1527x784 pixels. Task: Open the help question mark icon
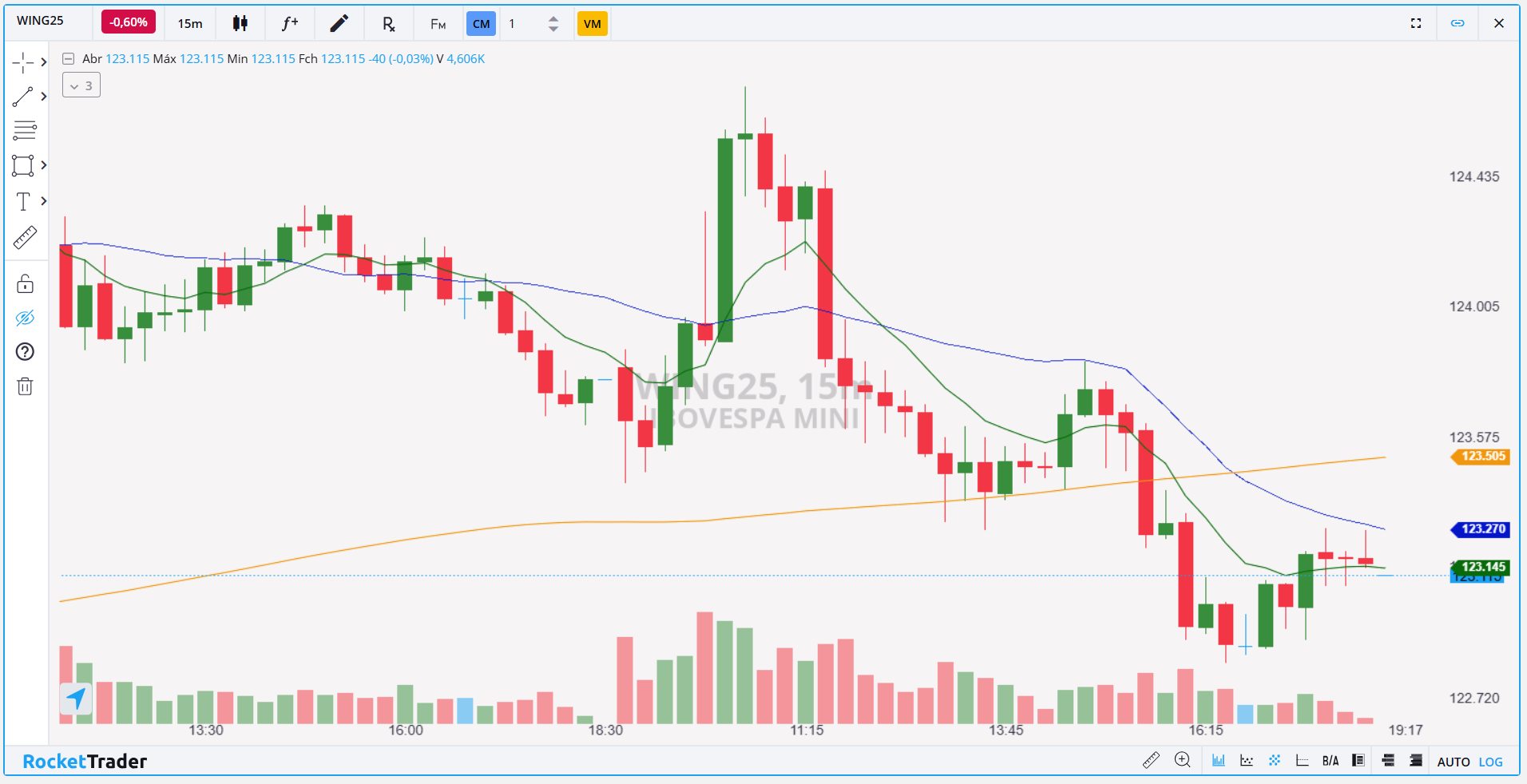[25, 352]
